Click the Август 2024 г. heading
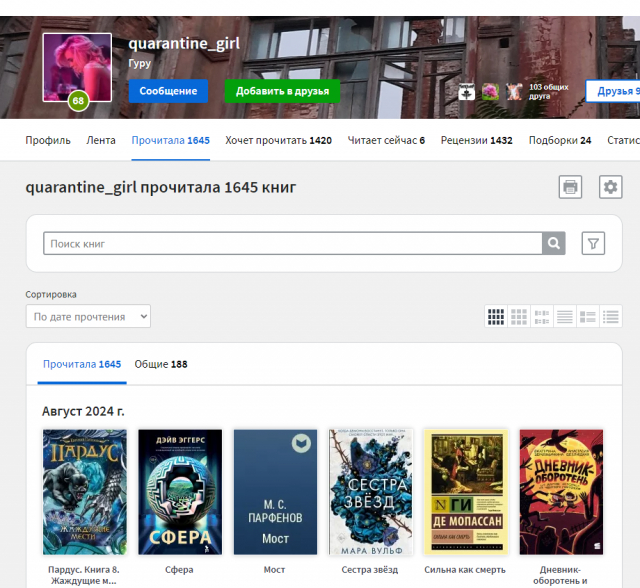Image resolution: width=640 pixels, height=588 pixels. (x=83, y=411)
